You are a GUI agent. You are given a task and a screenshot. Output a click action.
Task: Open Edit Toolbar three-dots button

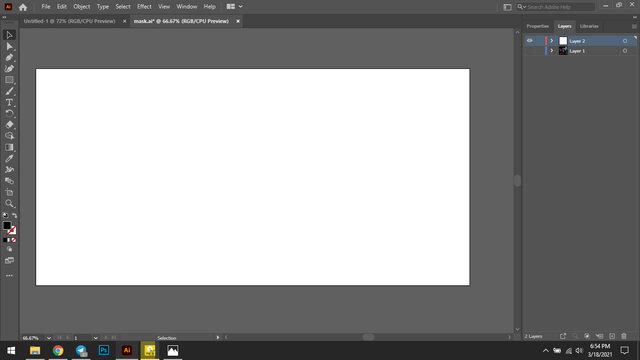point(9,276)
